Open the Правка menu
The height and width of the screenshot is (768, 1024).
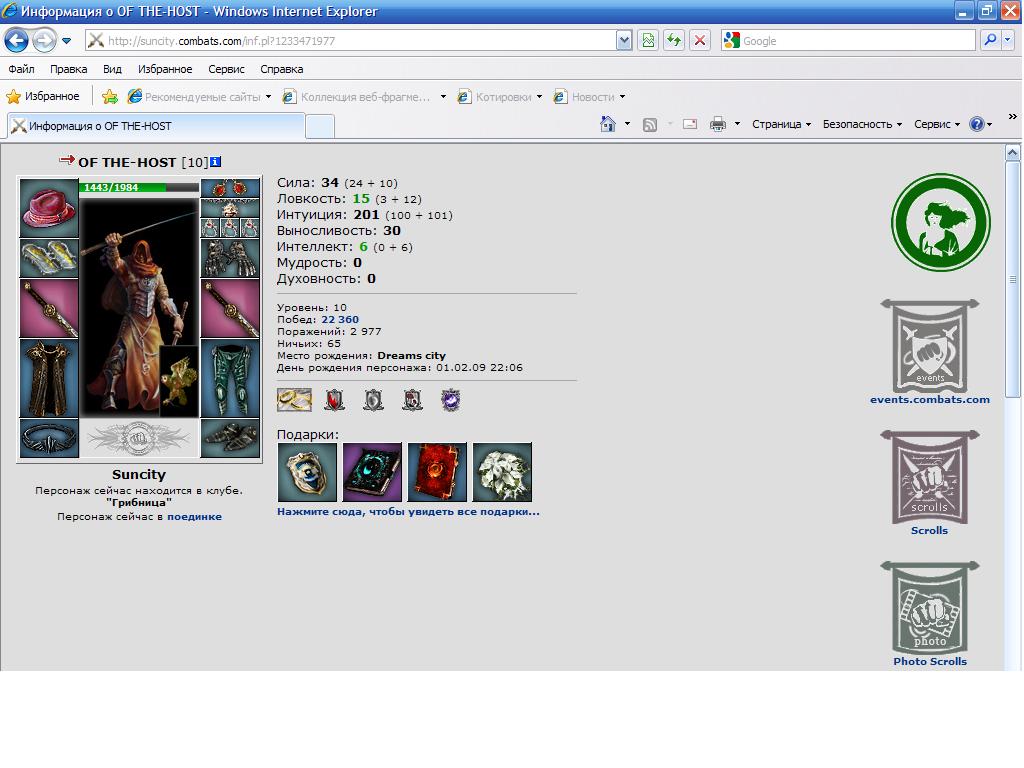click(69, 69)
